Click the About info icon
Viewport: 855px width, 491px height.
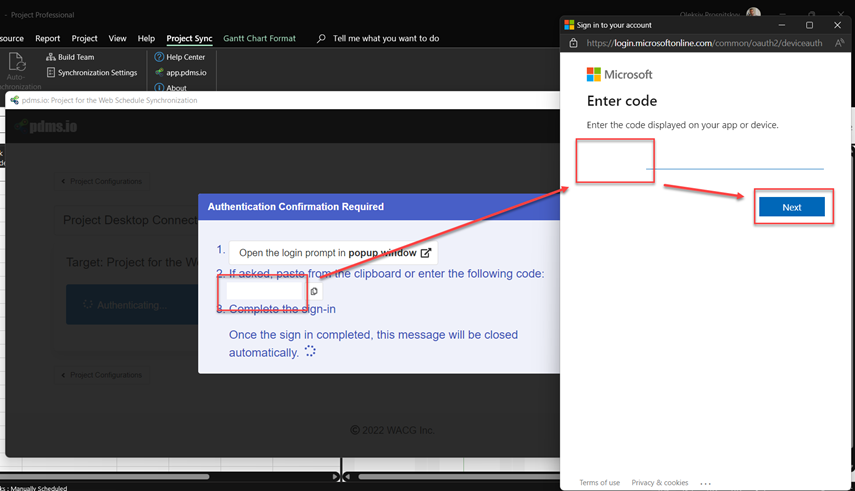tap(159, 87)
